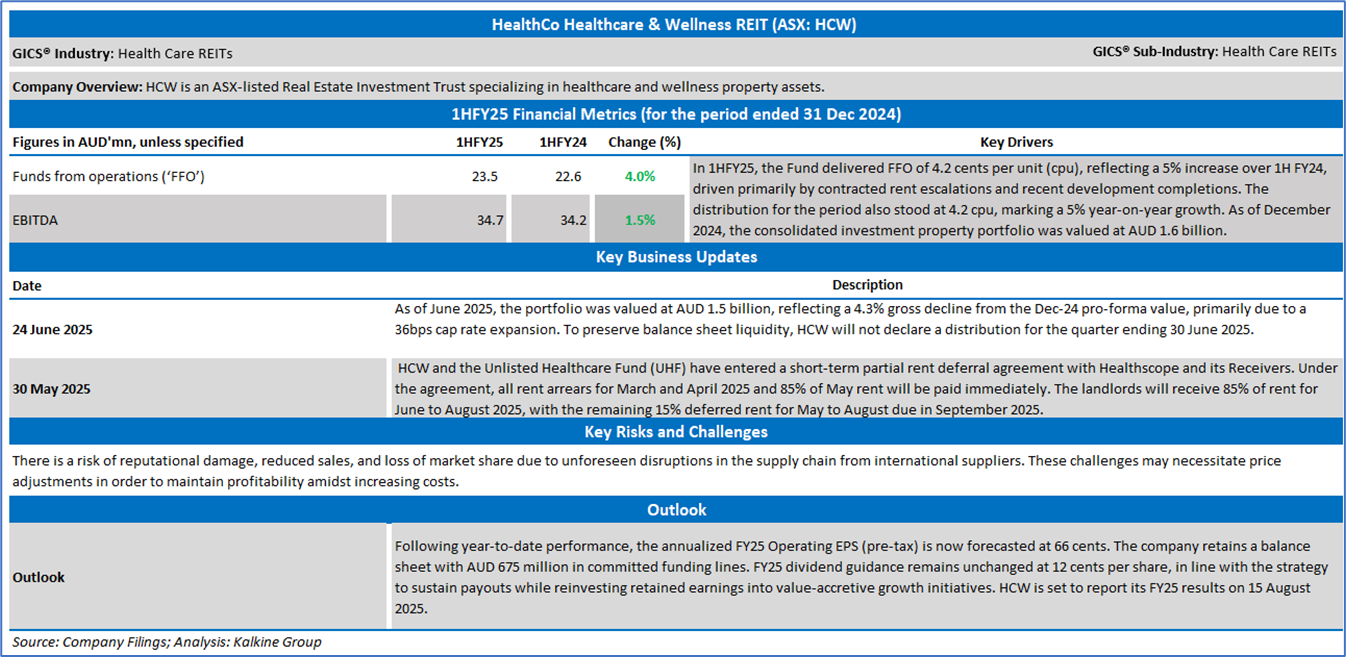Select the Key Risks and Challenges header
Viewport: 1346px width, 657px height.
click(676, 432)
